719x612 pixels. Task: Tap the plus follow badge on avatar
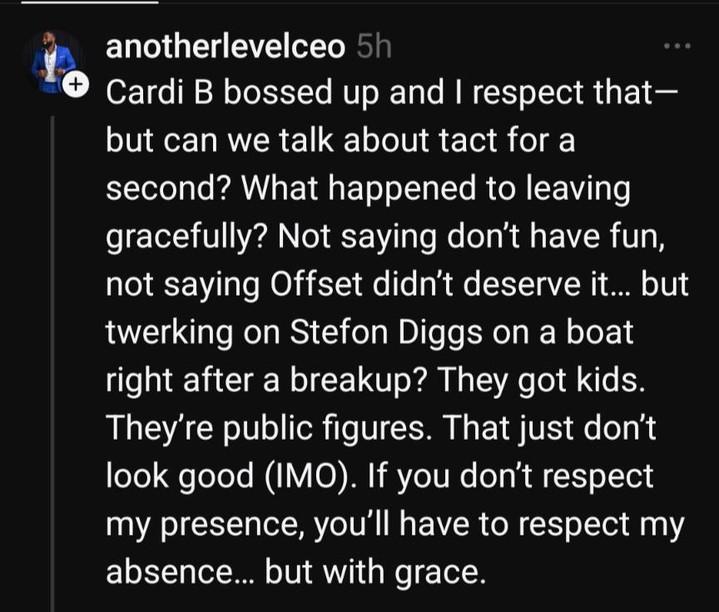coord(75,84)
